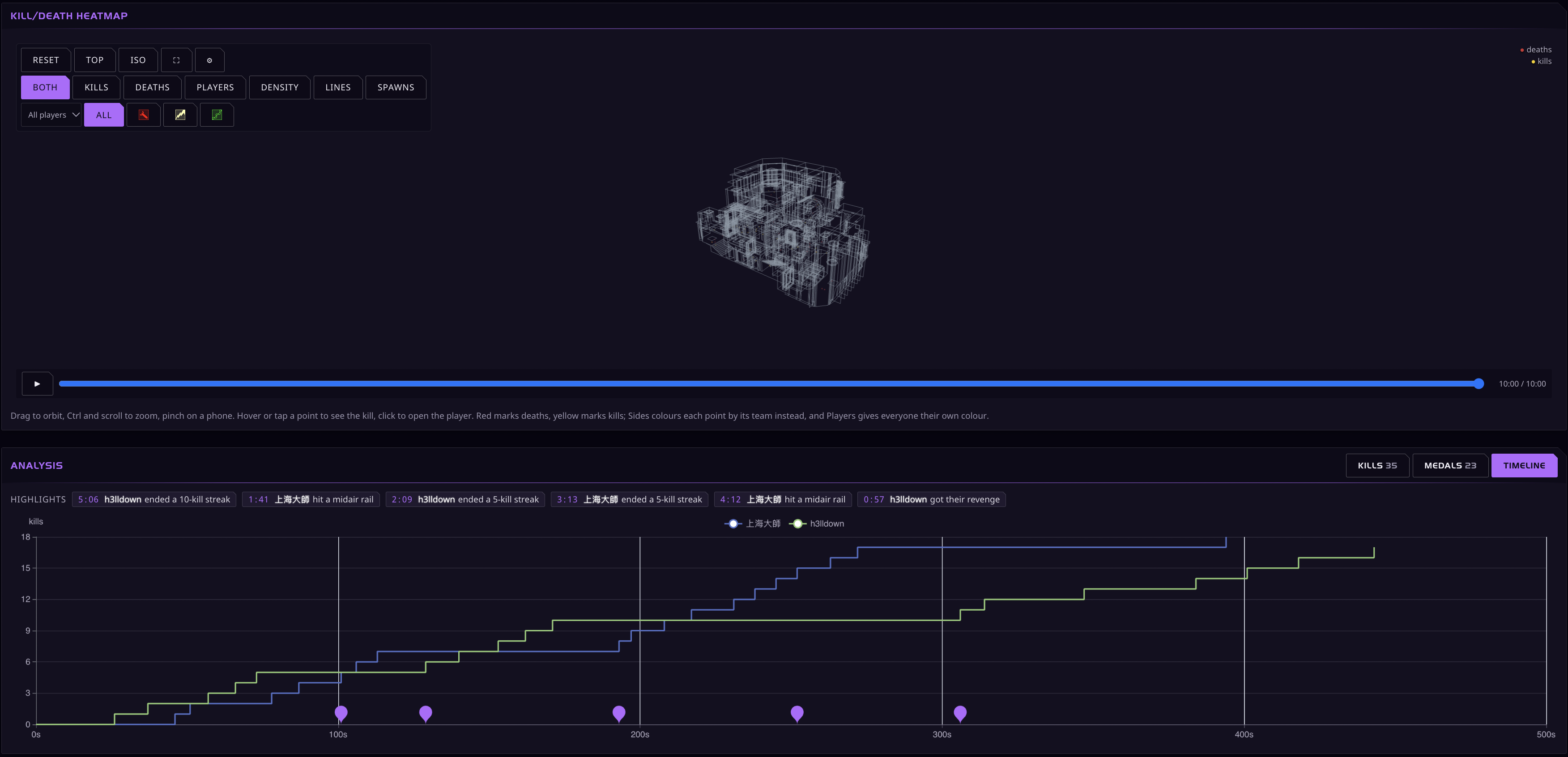This screenshot has width=1568, height=757.
Task: Click the RESET view button
Action: point(46,60)
